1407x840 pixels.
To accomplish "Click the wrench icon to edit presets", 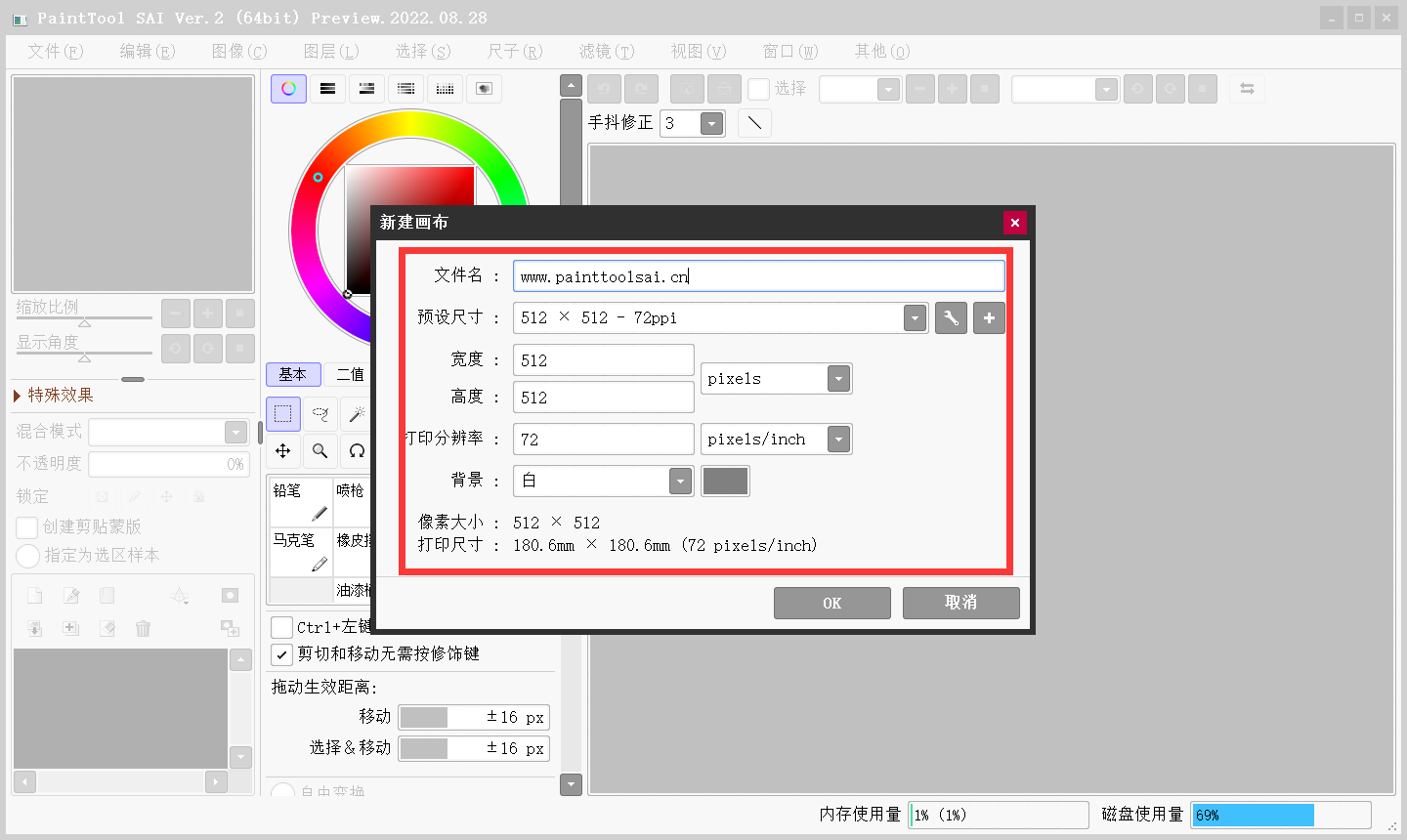I will [x=951, y=317].
